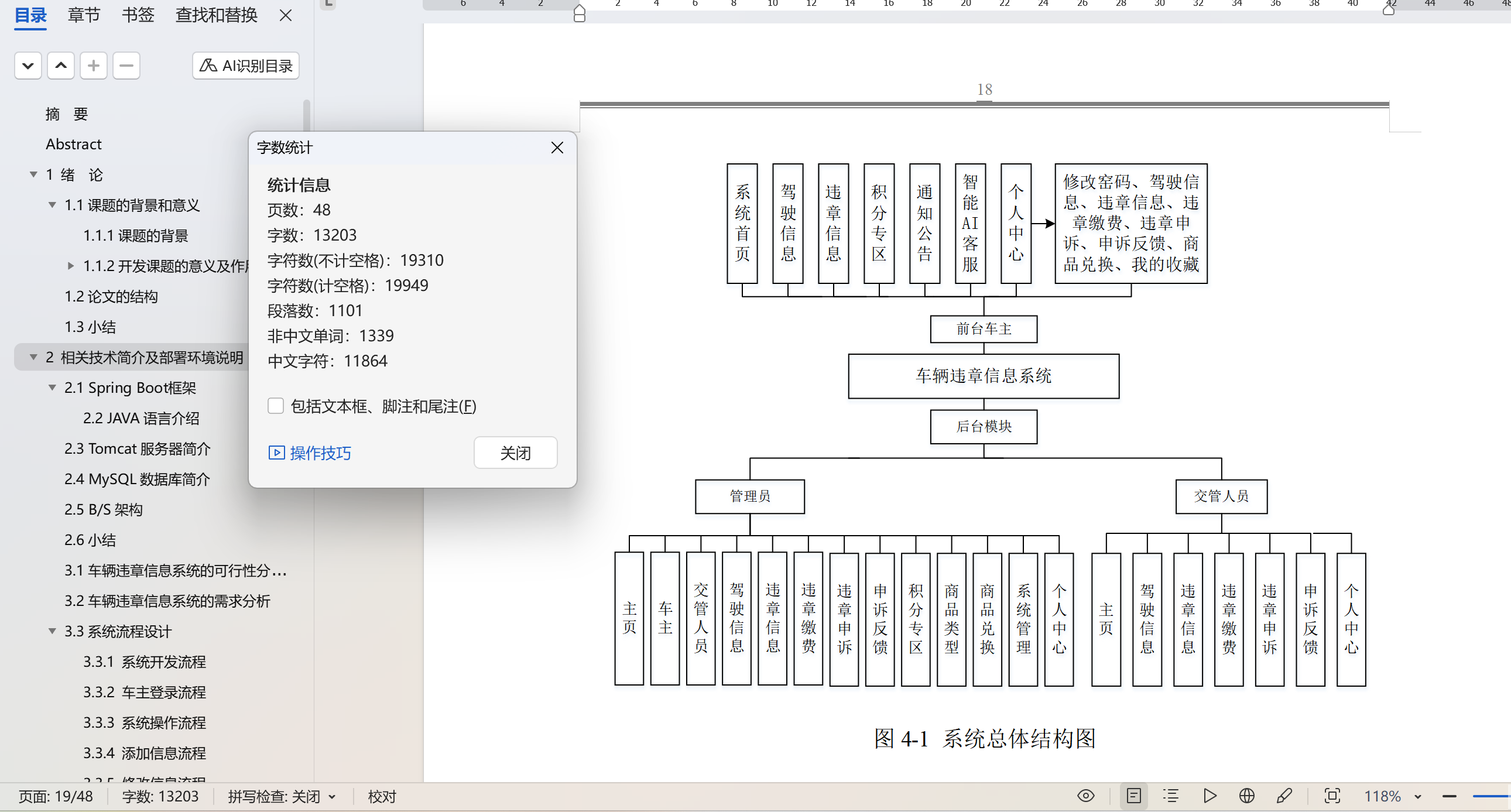Open the 查找和替换 tab
The image size is (1511, 812).
click(x=216, y=15)
